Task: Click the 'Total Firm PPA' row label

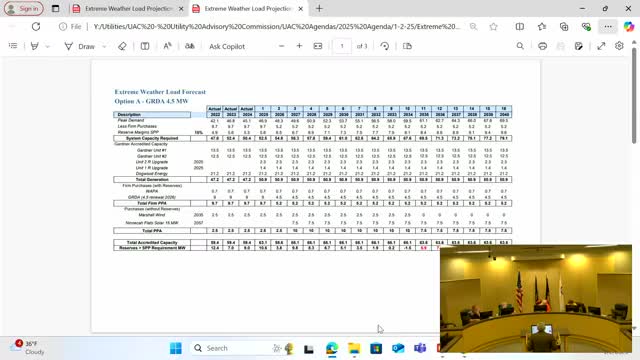Action: (152, 203)
